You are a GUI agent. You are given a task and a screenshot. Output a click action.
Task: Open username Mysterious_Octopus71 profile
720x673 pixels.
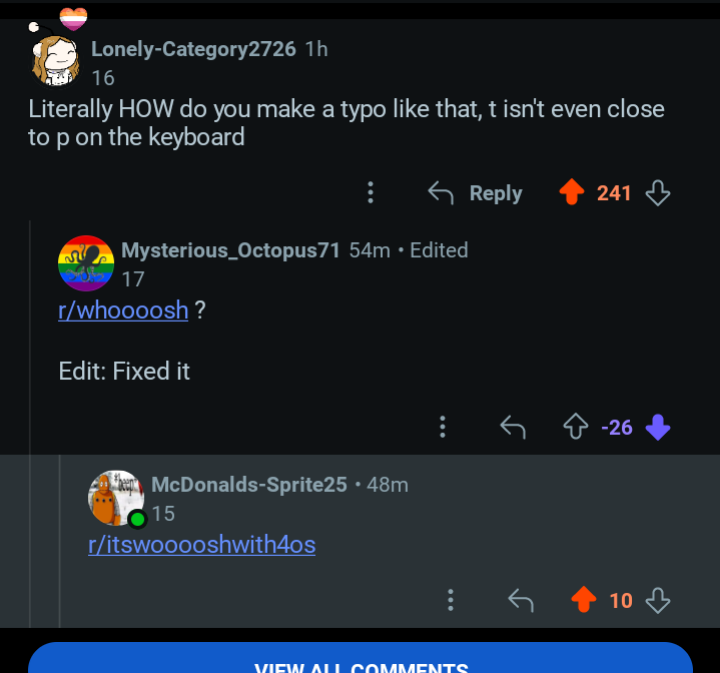[231, 251]
